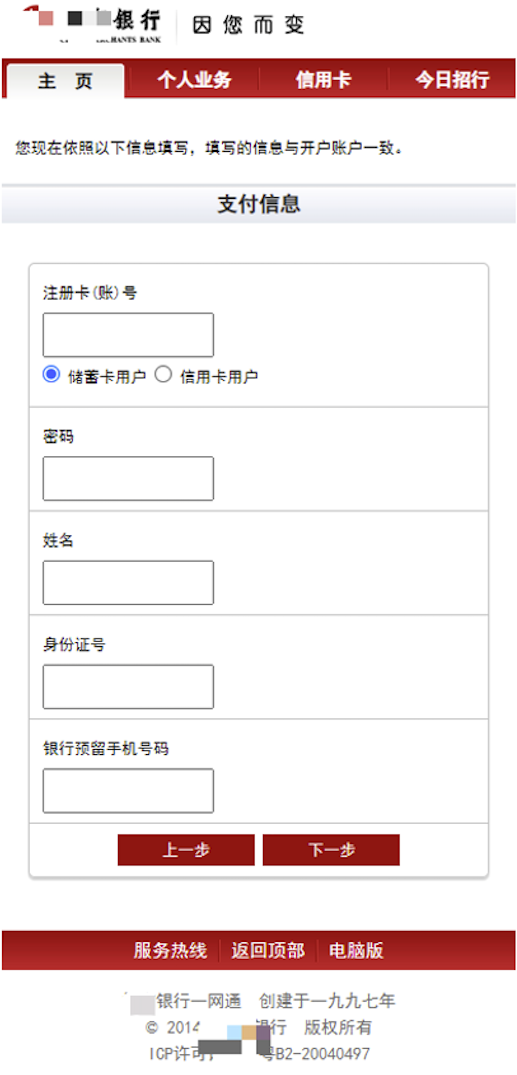517x1075 pixels.
Task: Open the 信用卡 tab
Action: pyautogui.click(x=324, y=80)
